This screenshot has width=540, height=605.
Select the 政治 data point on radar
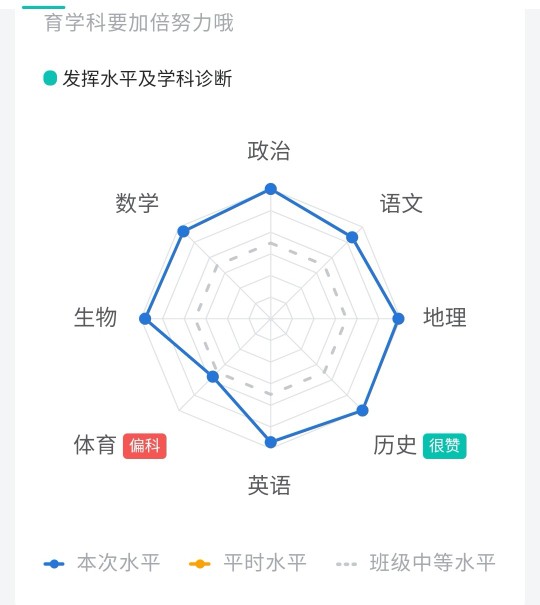click(x=271, y=189)
